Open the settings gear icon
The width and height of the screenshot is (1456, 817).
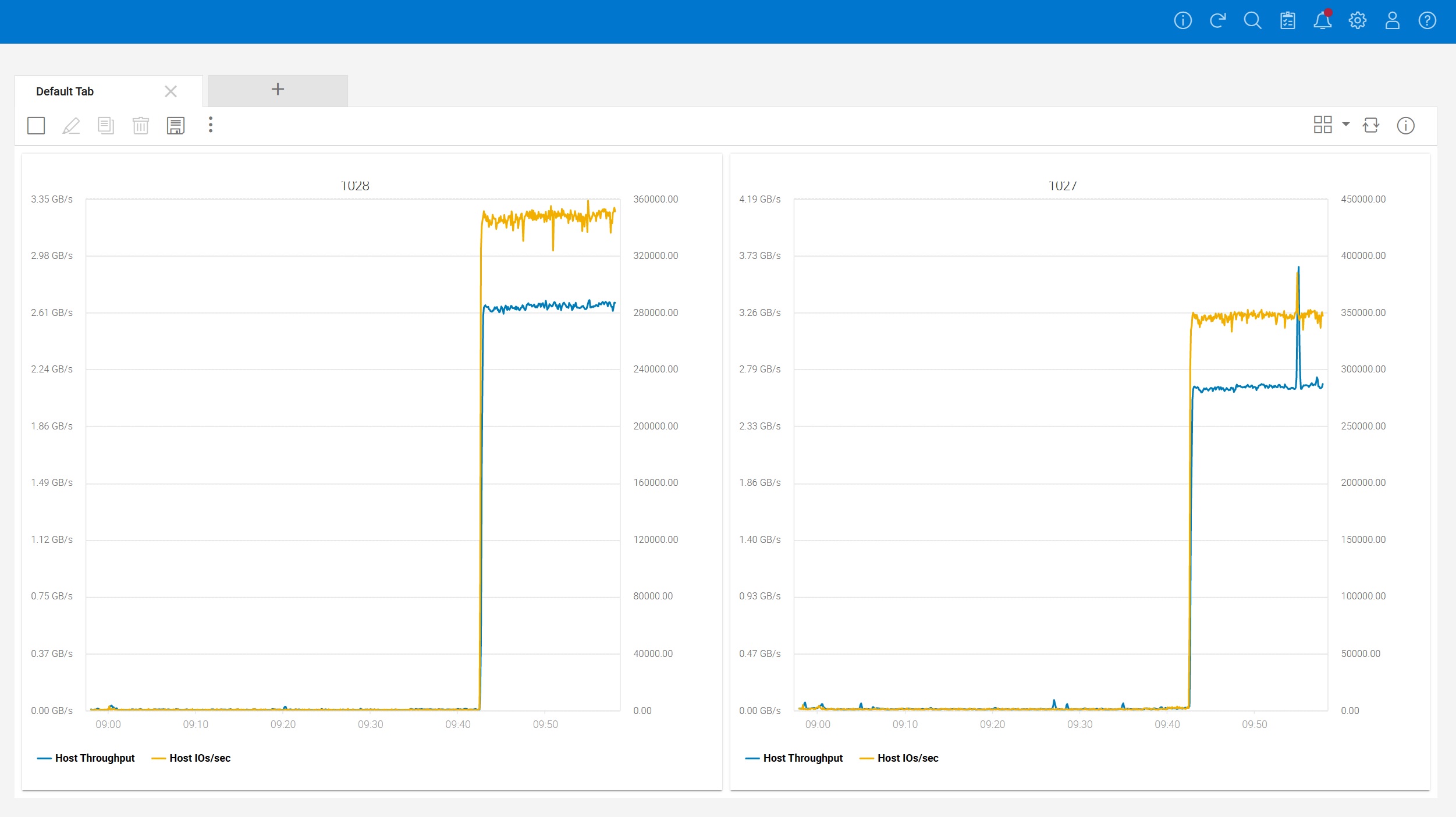pos(1357,21)
